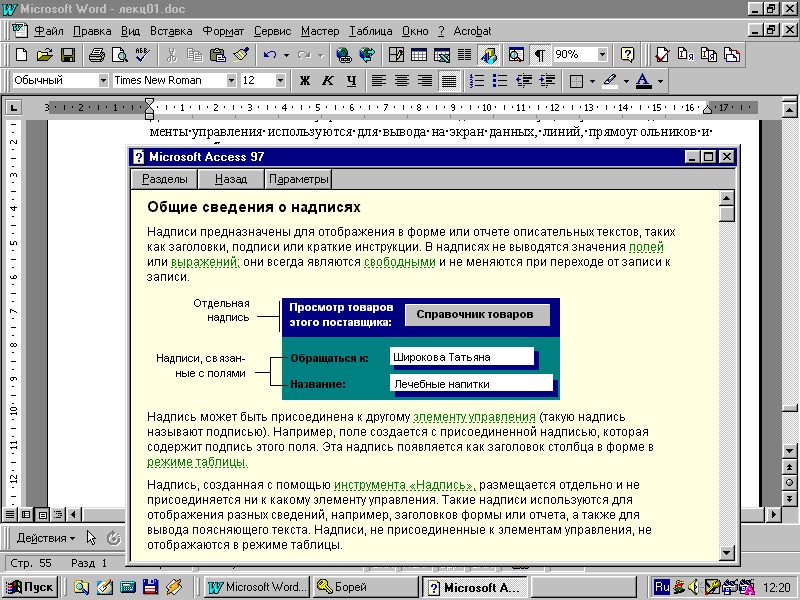Insert hyperlink globe icon

344,55
